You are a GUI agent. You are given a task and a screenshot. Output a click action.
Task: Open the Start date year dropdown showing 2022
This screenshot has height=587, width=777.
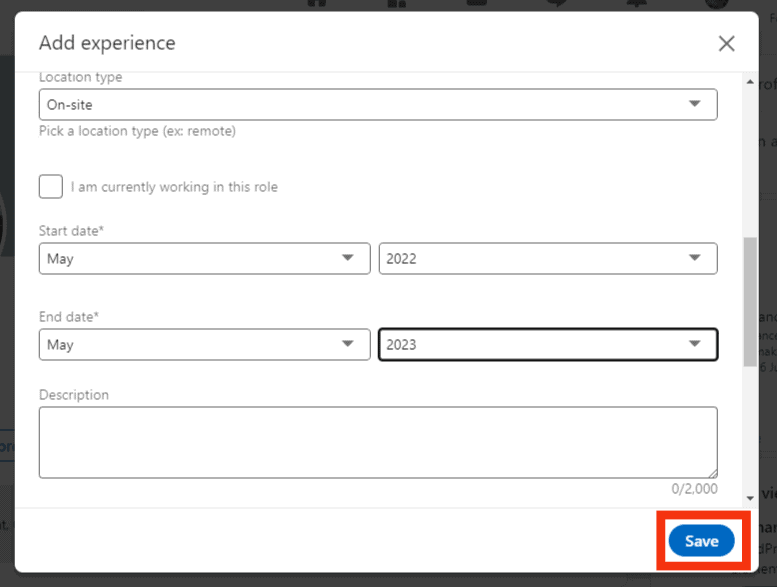click(x=548, y=259)
